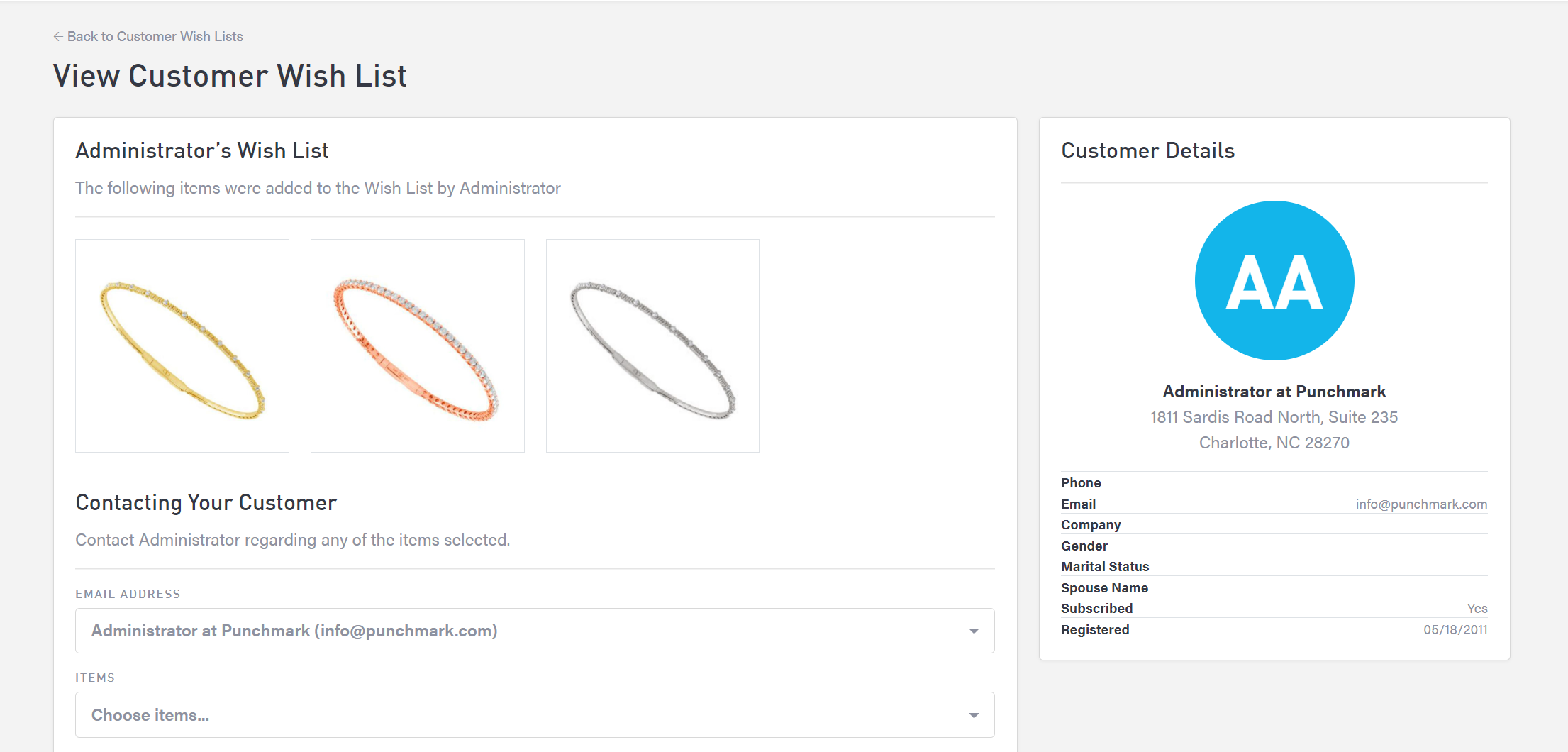
Task: Click the Email Address dropdown arrow
Action: (974, 631)
